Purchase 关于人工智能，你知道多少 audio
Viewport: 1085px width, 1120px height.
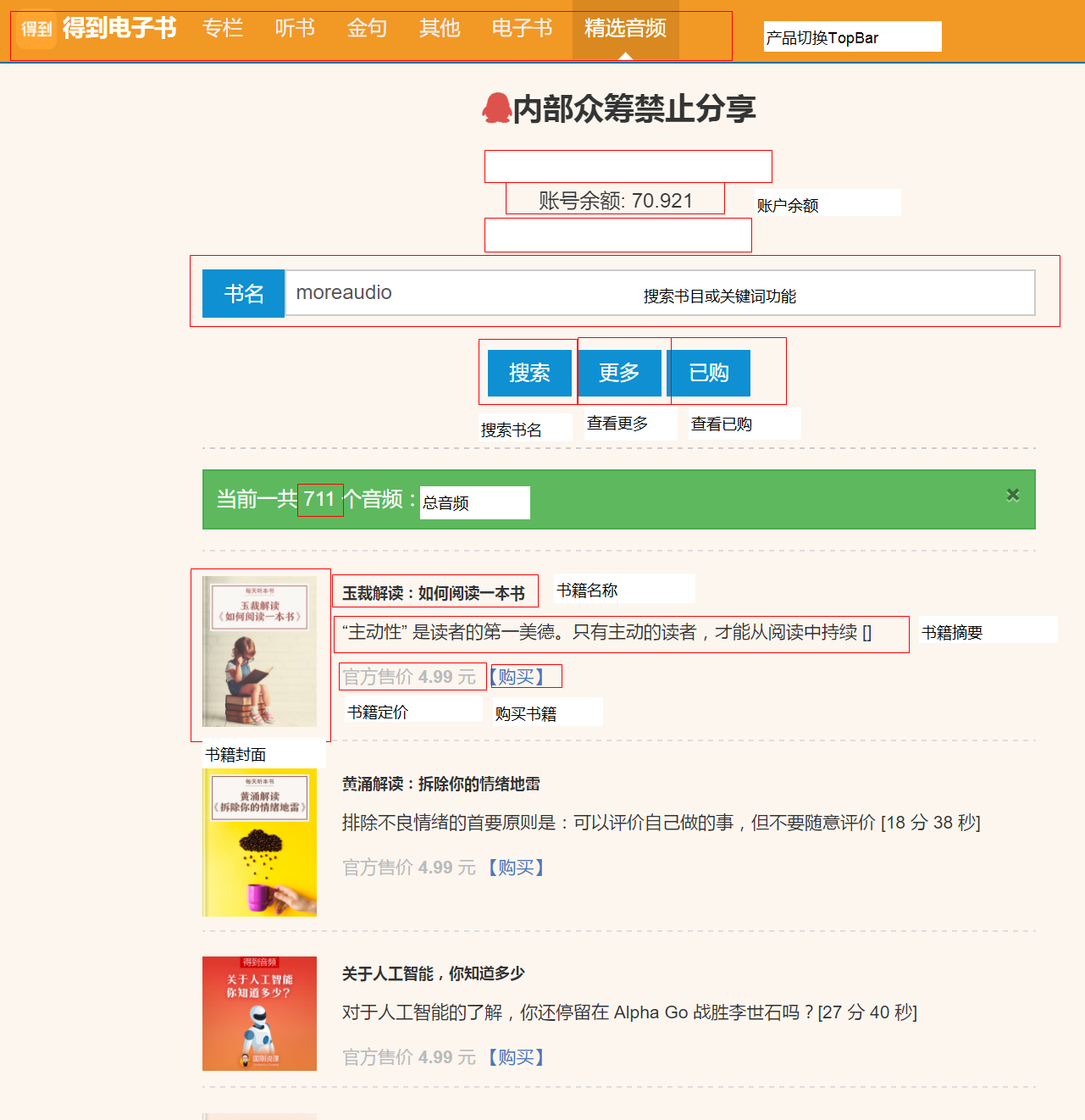[x=517, y=1057]
